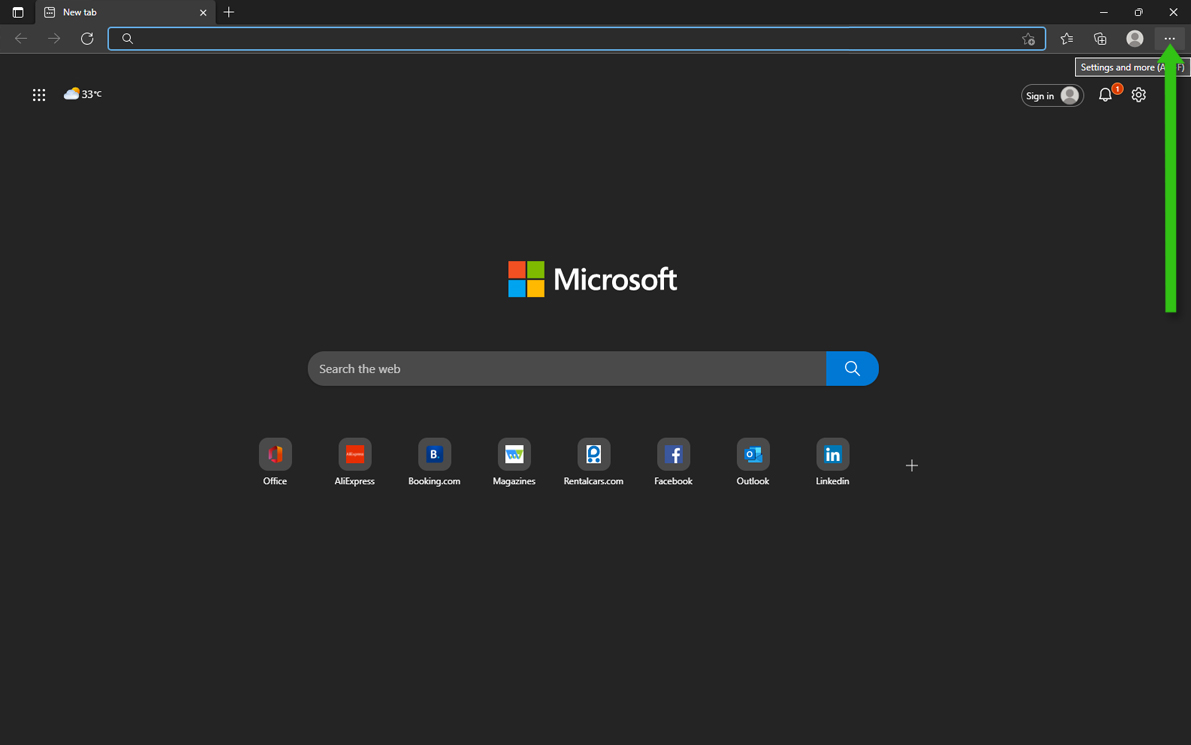Viewport: 1191px width, 745px height.
Task: Focus the Search the web box
Action: (566, 369)
